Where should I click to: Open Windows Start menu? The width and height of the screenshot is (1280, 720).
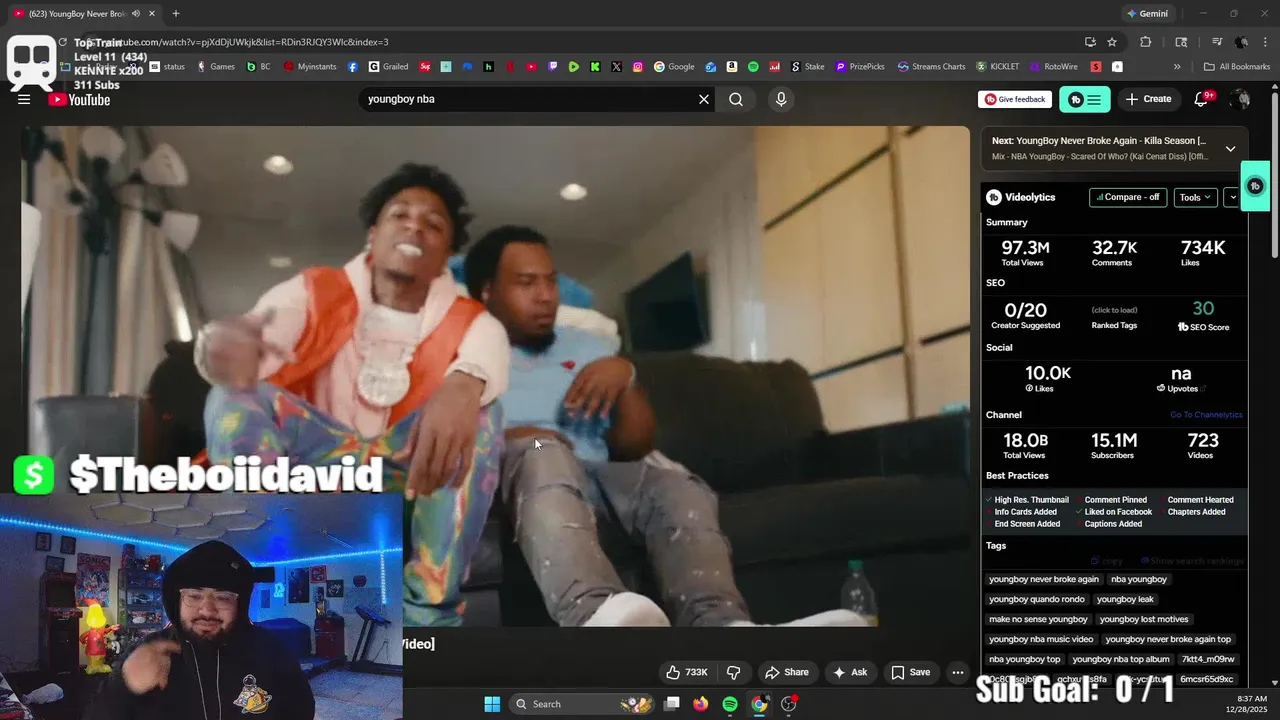[x=492, y=704]
